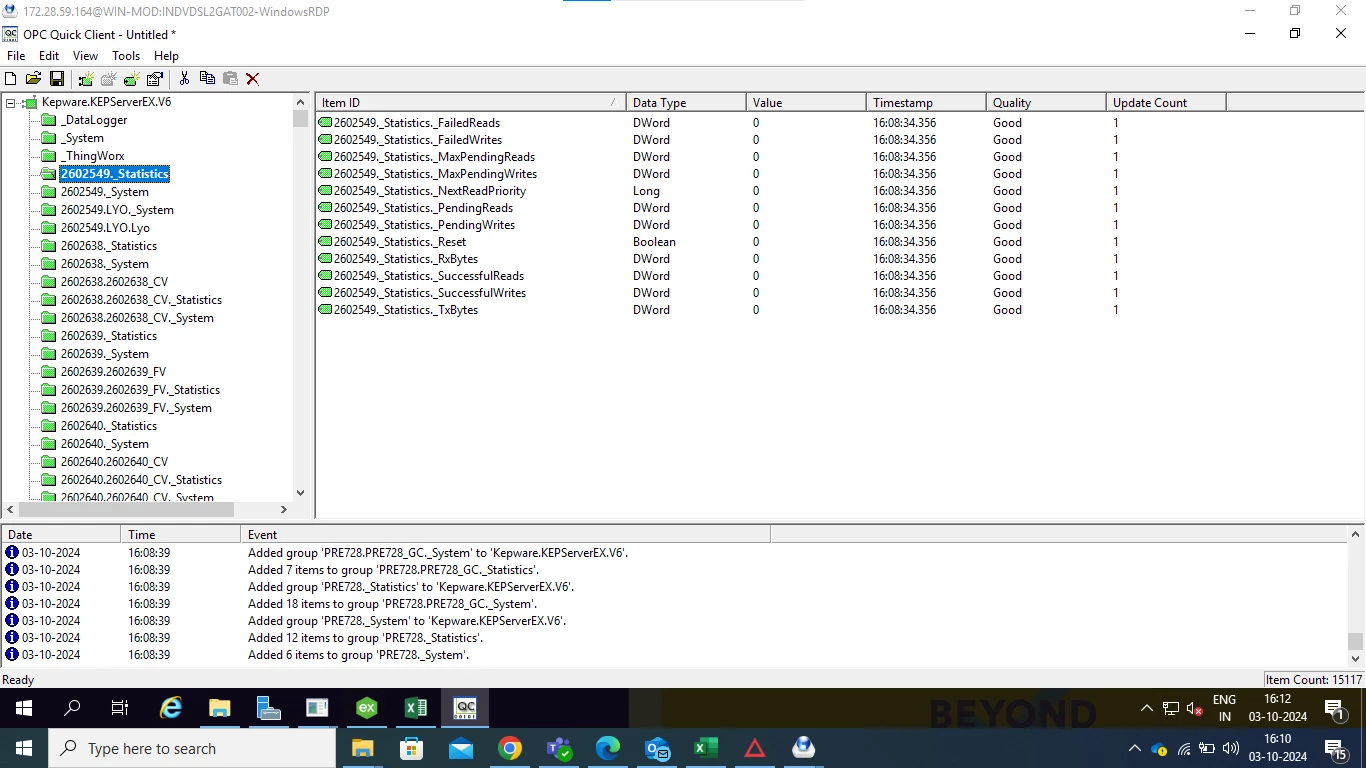
Task: Open Internet Explorer from the remote taskbar
Action: coord(171,708)
